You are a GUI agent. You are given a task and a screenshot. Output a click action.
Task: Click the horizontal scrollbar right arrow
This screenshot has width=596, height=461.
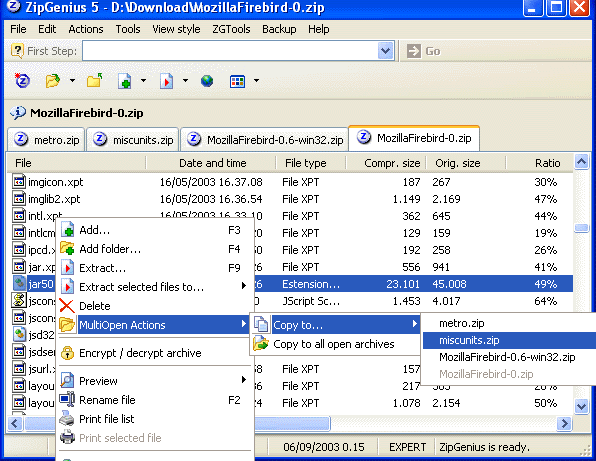(564, 423)
